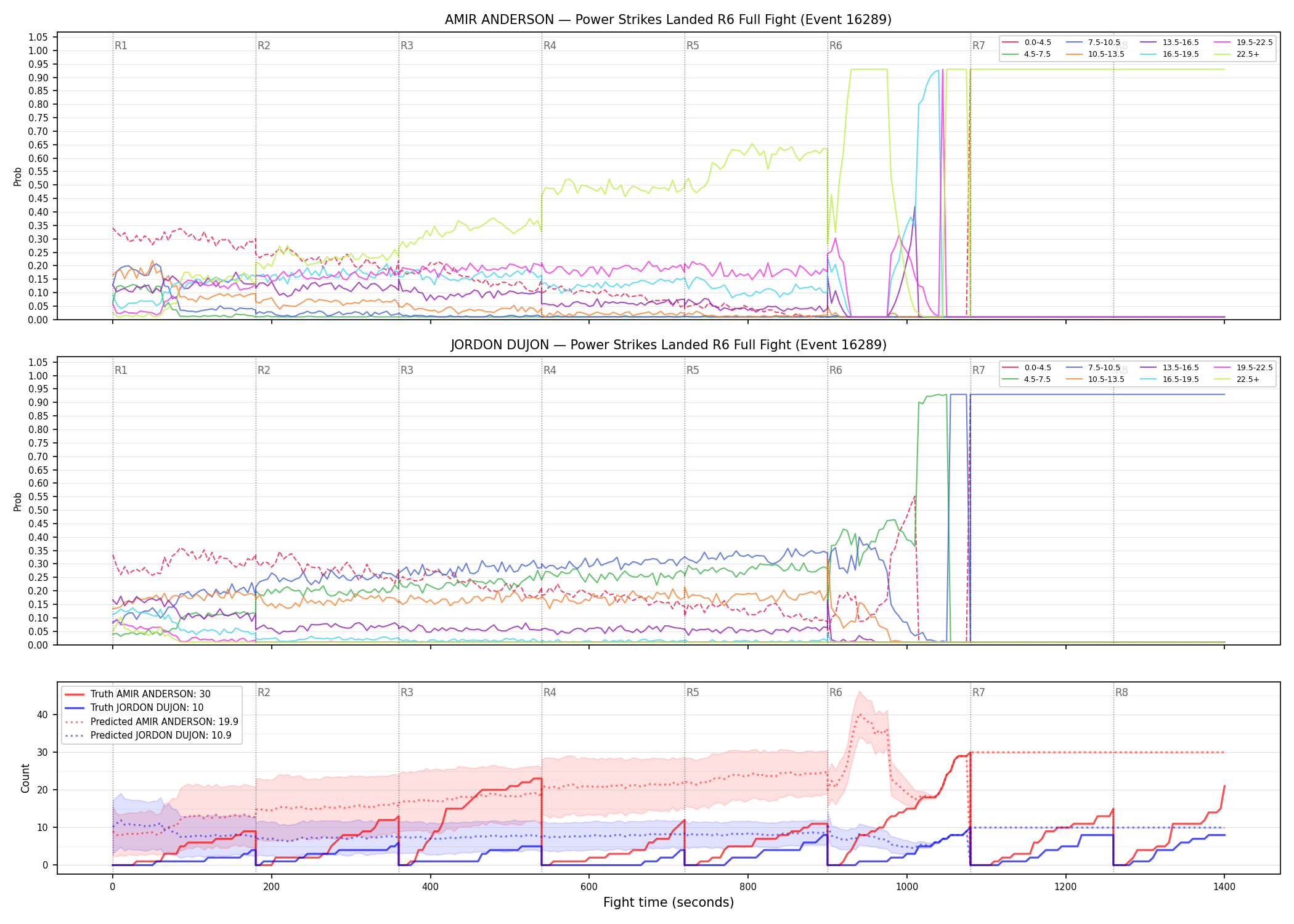1294x924 pixels.
Task: Click the R3 round label in the JORDON DUJON chart
Action: pos(407,370)
